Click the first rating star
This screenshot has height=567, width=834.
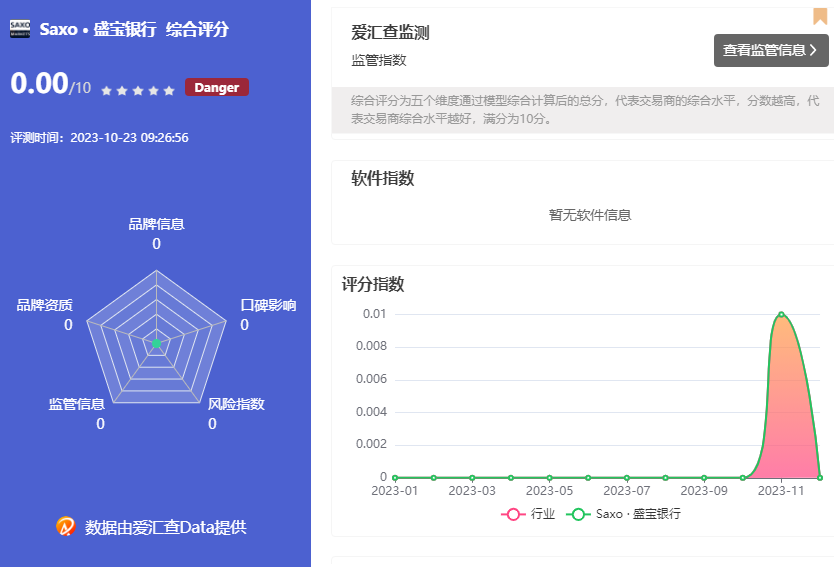106,90
